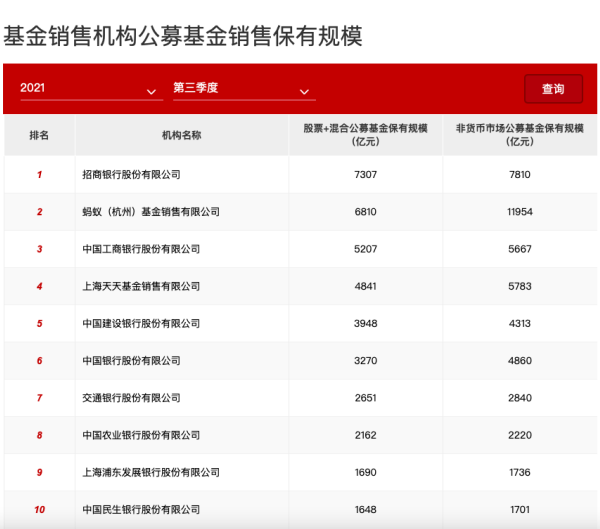Viewport: 600px width, 529px height.
Task: Open the 2021 year dropdown
Action: [x=91, y=89]
